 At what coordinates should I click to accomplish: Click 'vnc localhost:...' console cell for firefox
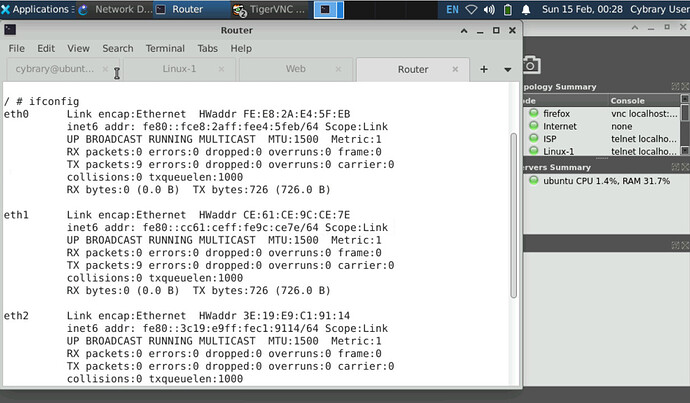644,114
